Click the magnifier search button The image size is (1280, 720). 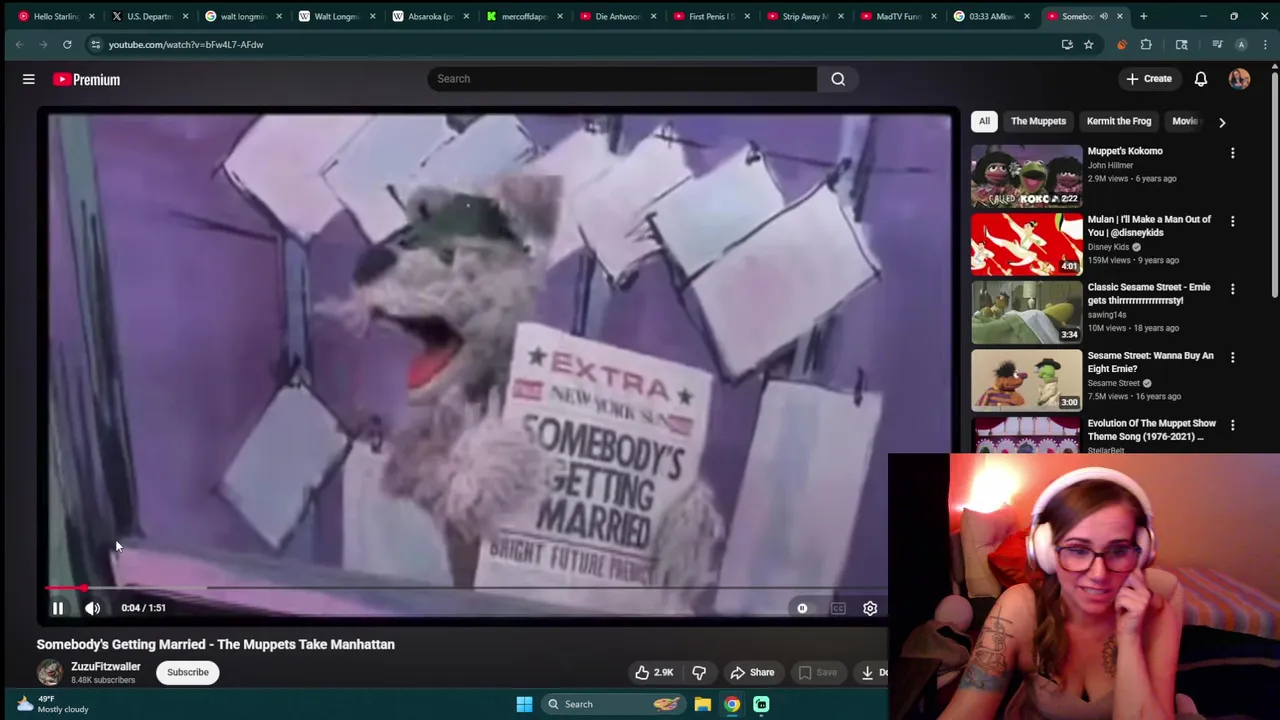pos(838,79)
